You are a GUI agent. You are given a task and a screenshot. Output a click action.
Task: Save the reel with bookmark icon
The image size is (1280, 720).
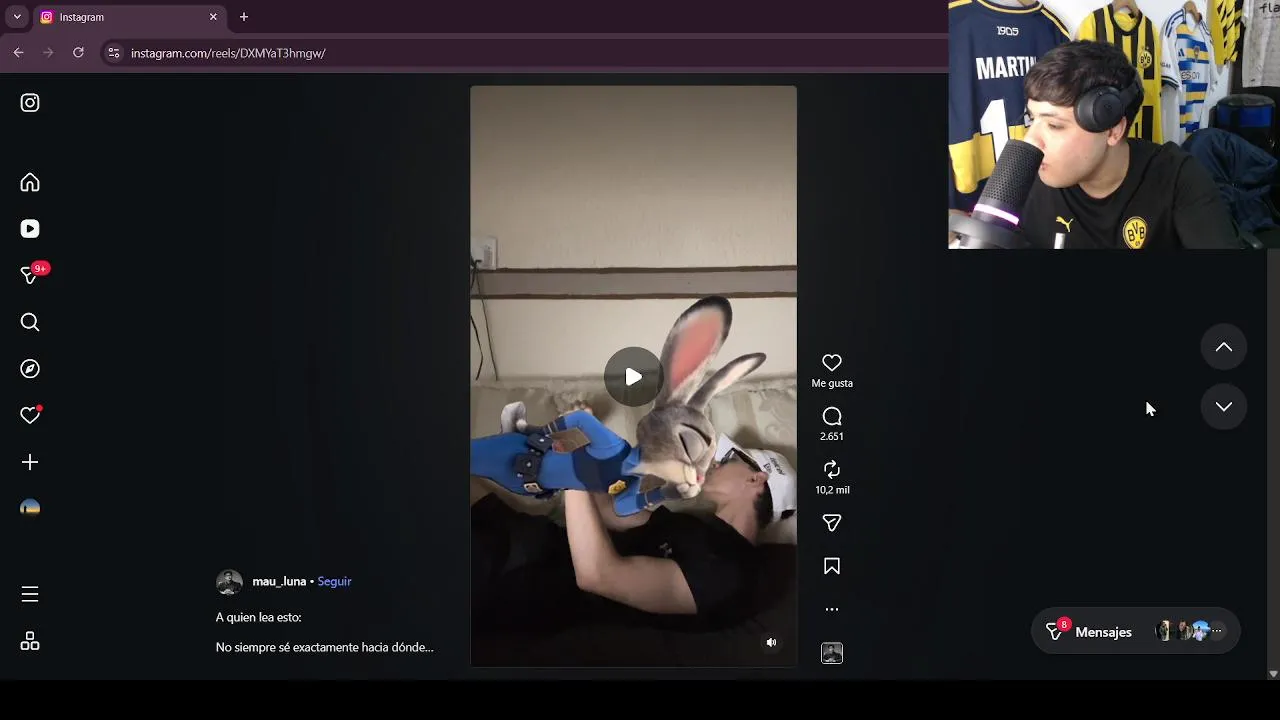pyautogui.click(x=832, y=566)
